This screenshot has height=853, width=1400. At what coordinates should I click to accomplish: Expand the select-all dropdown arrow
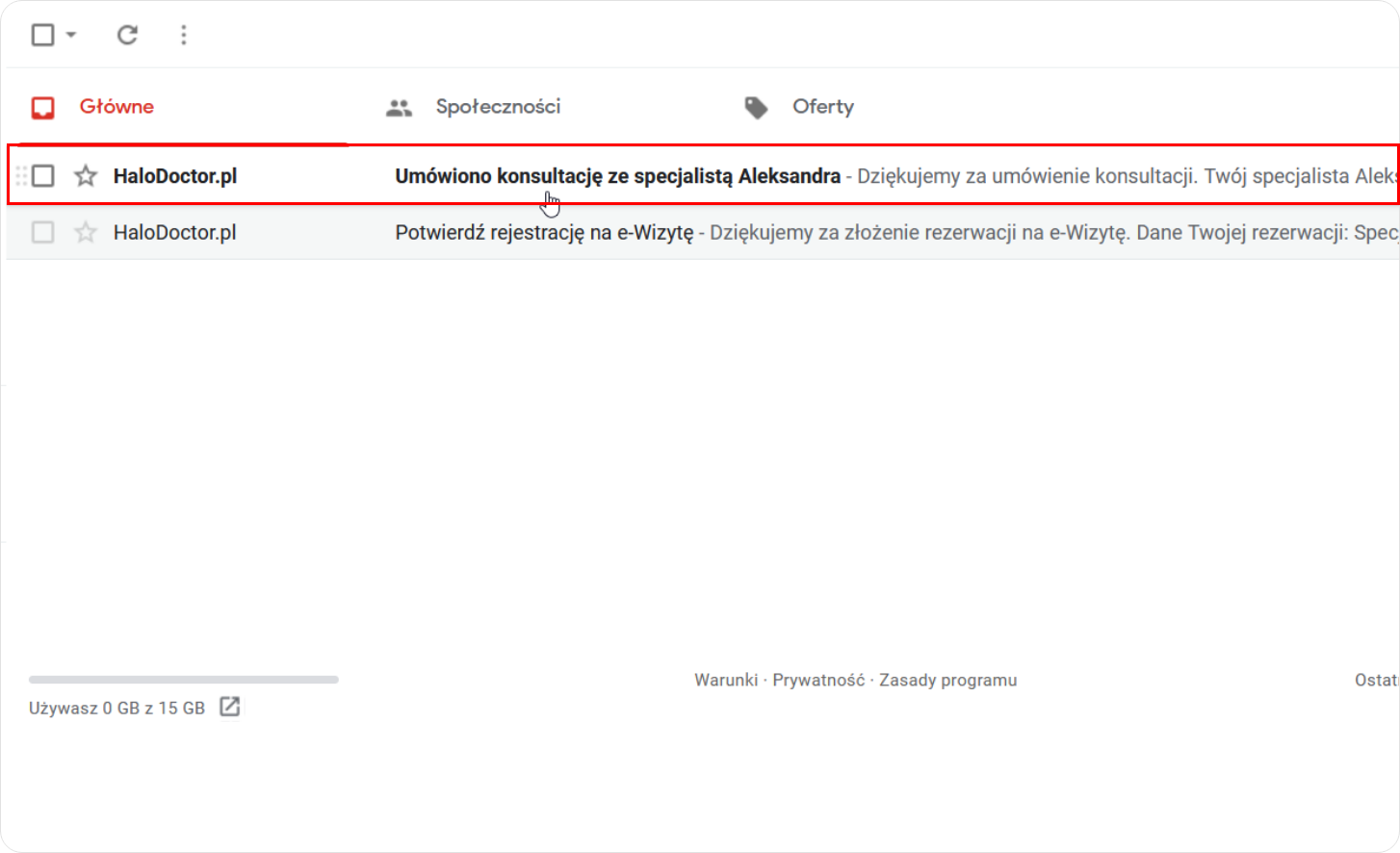coord(71,36)
